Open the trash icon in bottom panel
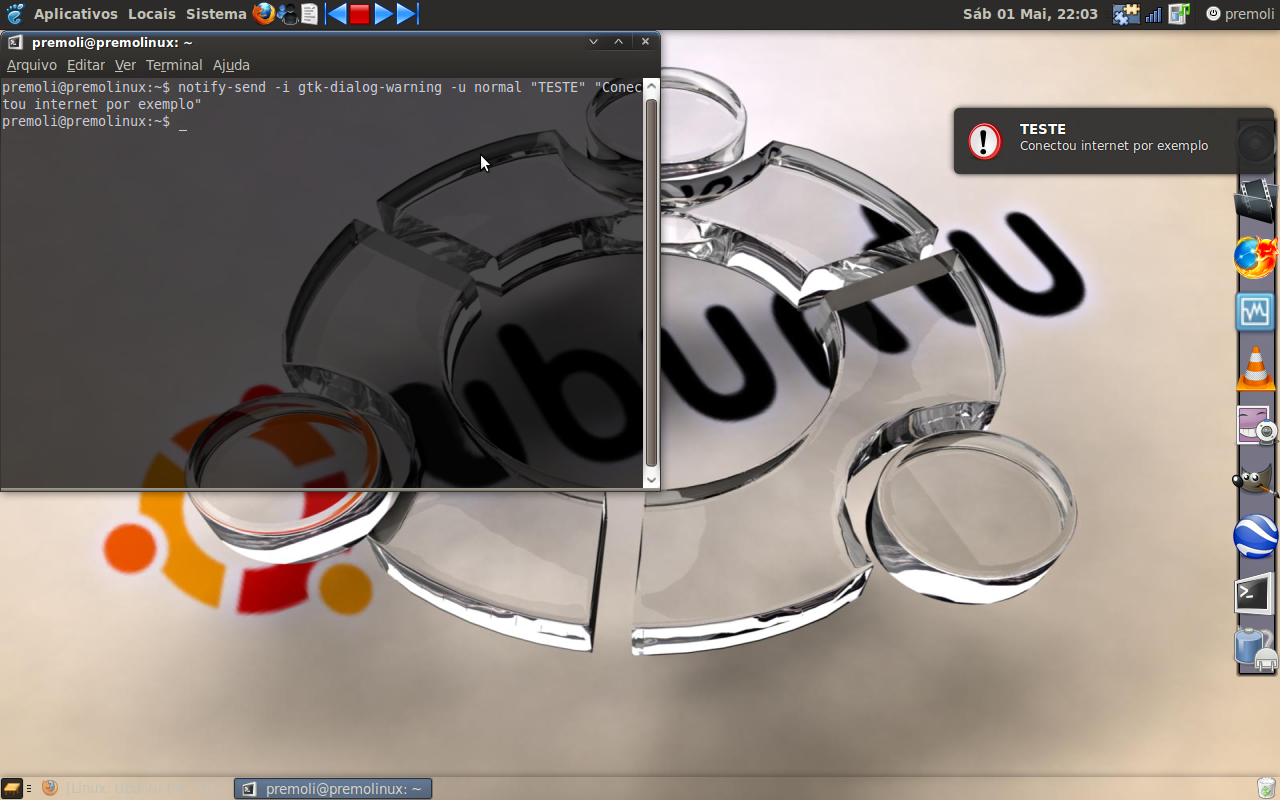This screenshot has height=800, width=1280. pos(1266,788)
